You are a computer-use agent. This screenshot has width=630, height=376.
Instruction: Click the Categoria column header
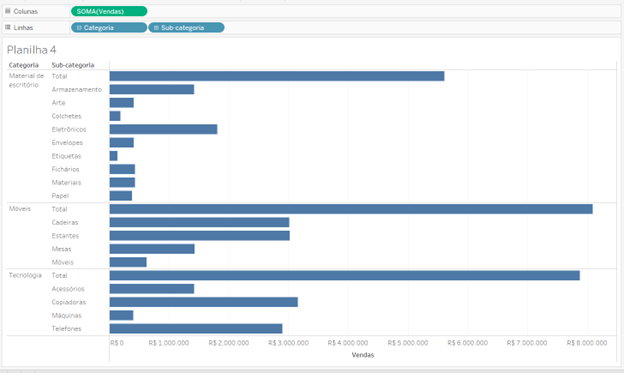pyautogui.click(x=24, y=65)
